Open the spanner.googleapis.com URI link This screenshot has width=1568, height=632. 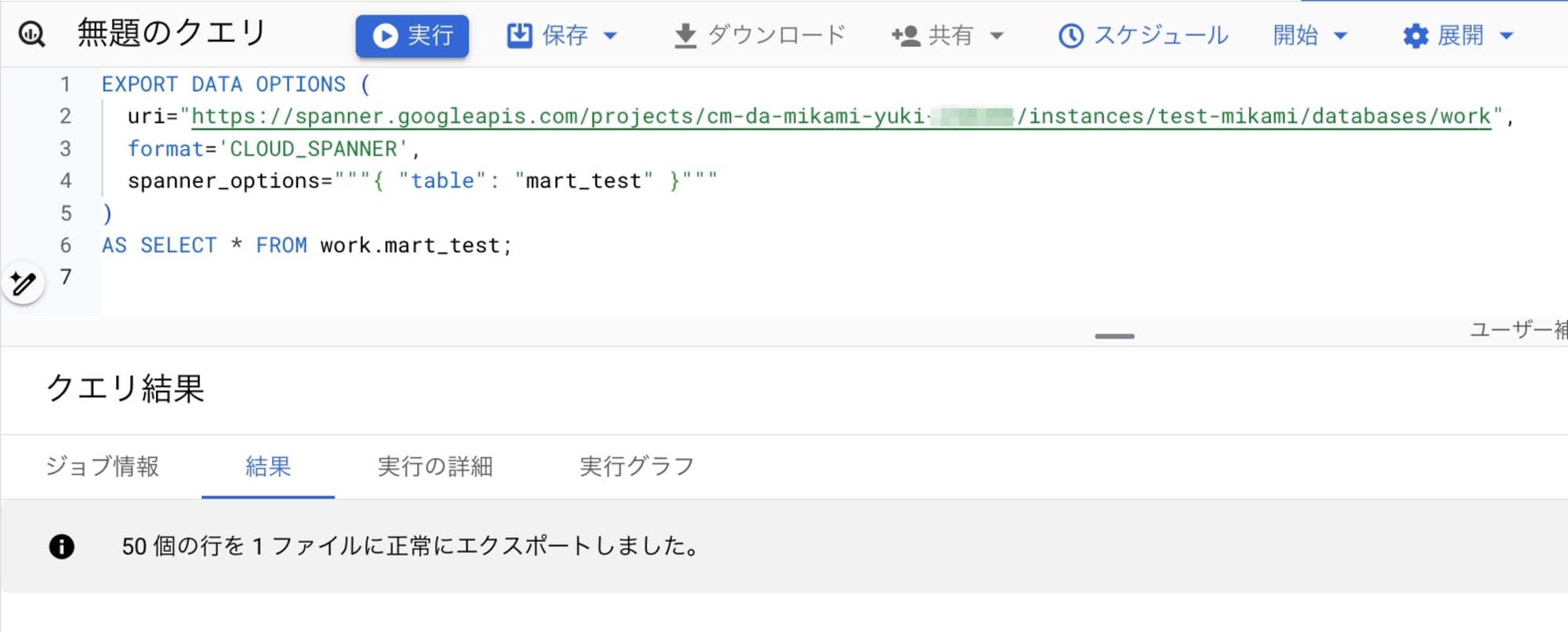840,116
